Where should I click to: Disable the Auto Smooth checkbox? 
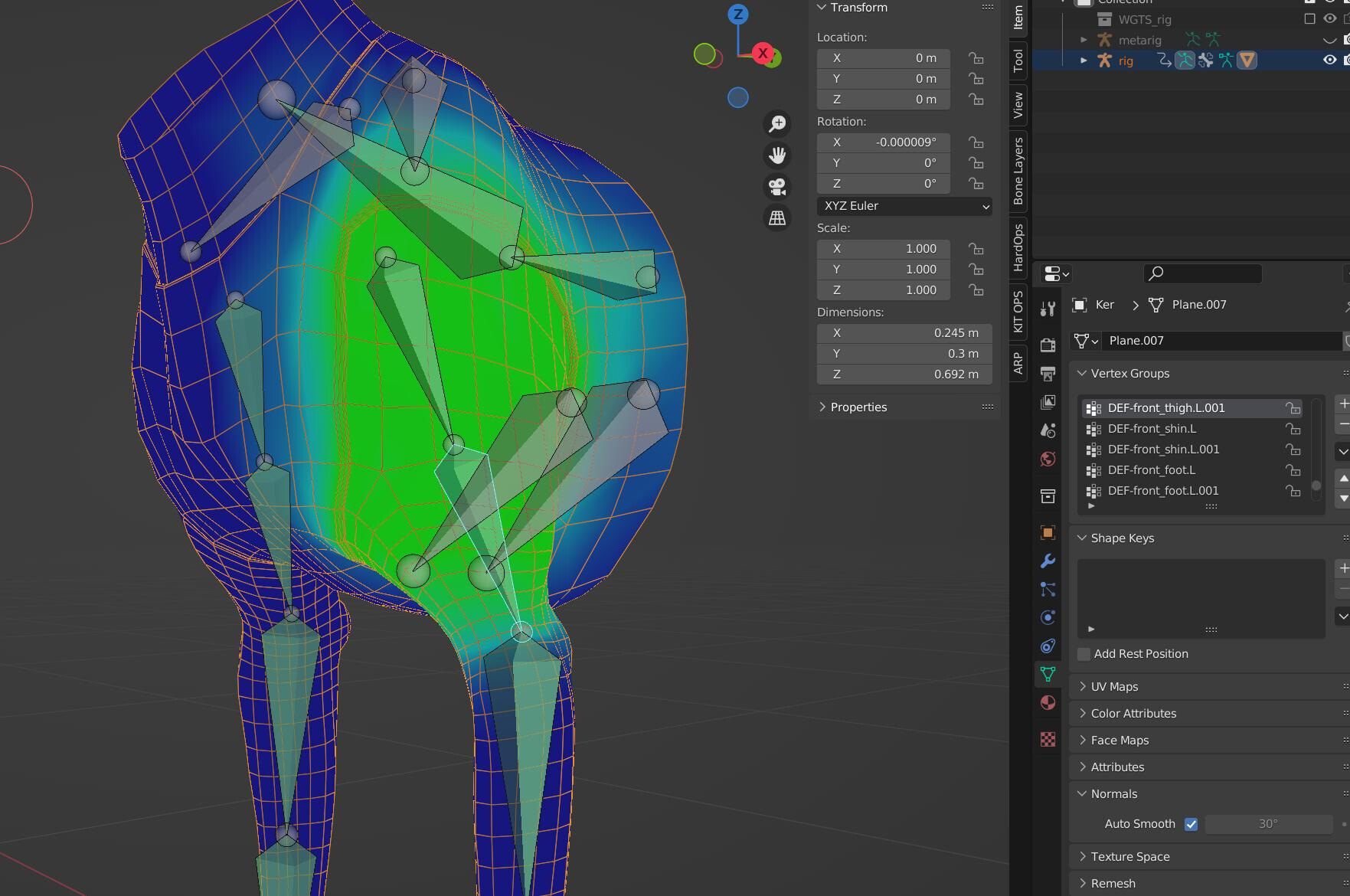1191,823
